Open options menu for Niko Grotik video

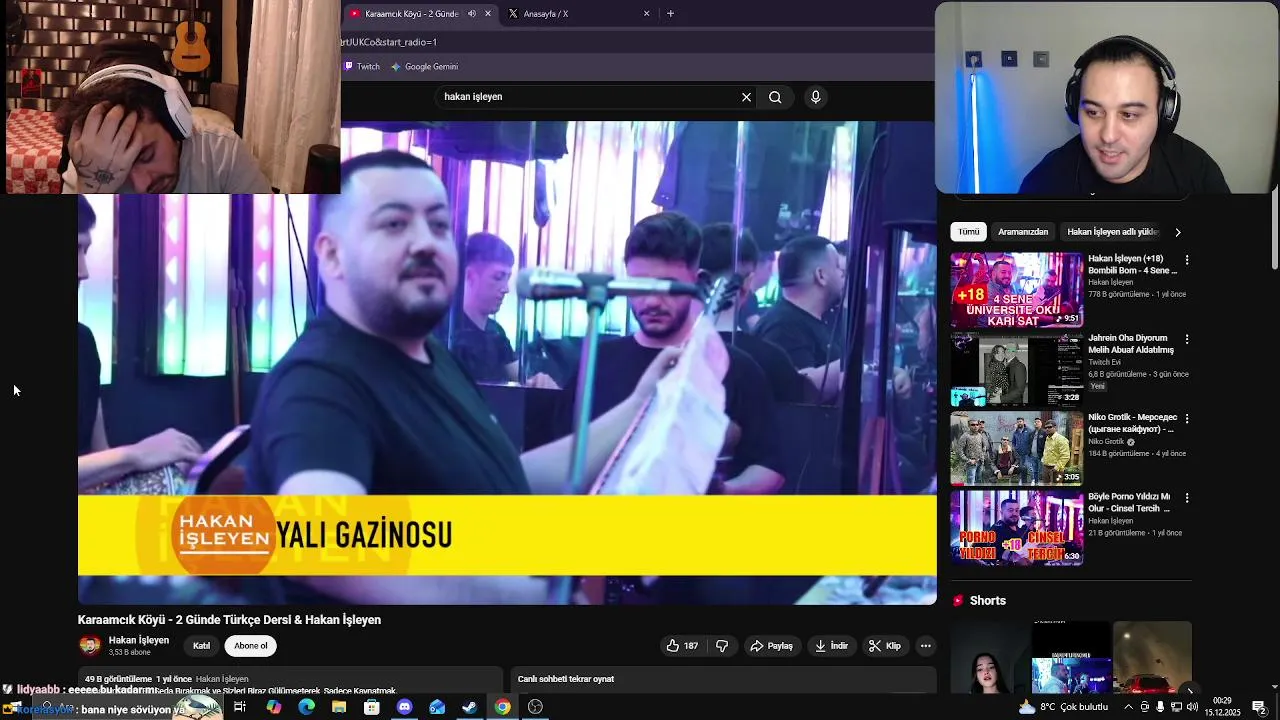1187,419
